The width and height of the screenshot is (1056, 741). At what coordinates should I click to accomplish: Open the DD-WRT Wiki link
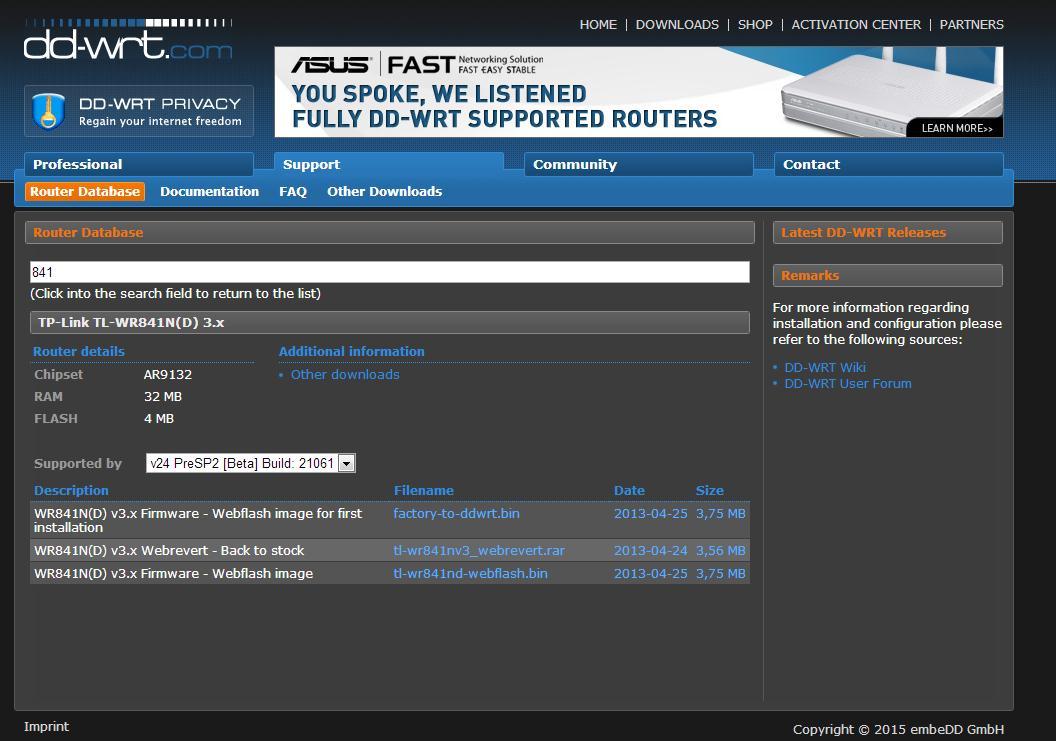825,367
